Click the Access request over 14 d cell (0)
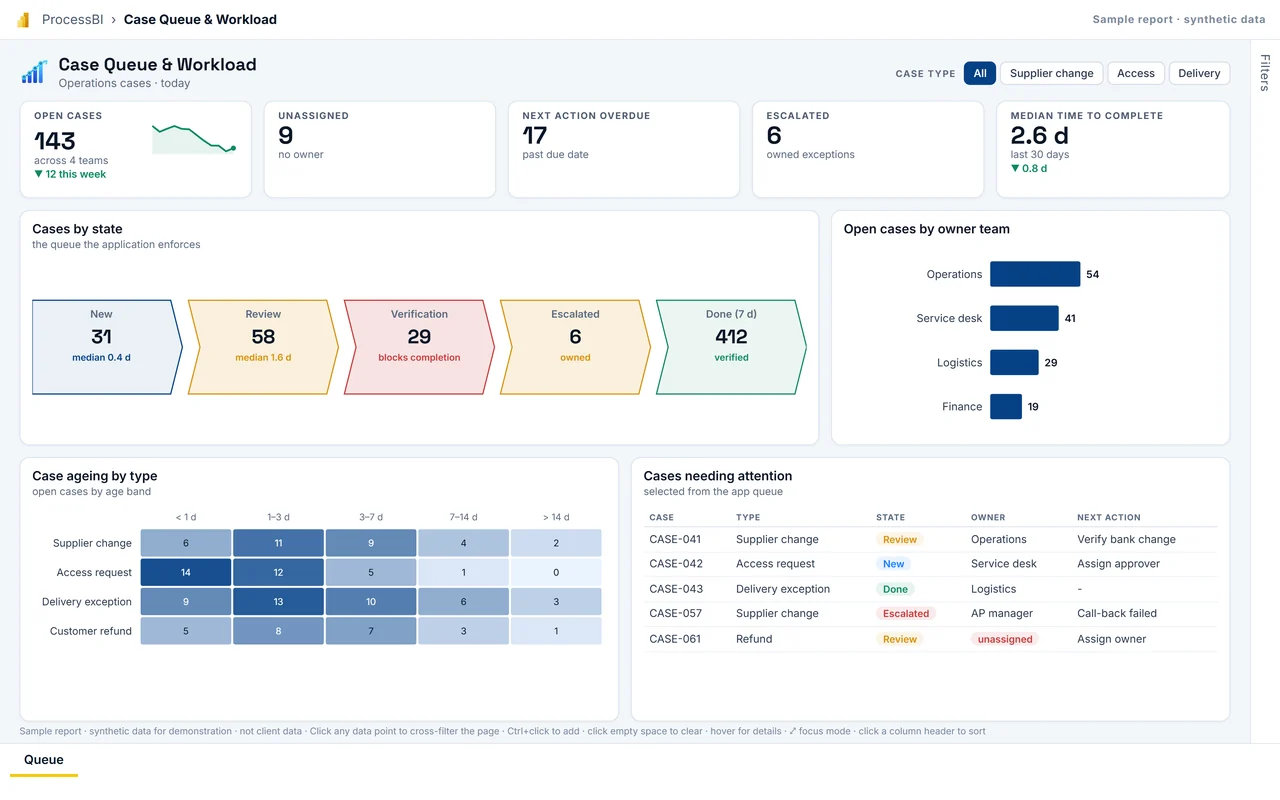The width and height of the screenshot is (1280, 800). pos(556,572)
